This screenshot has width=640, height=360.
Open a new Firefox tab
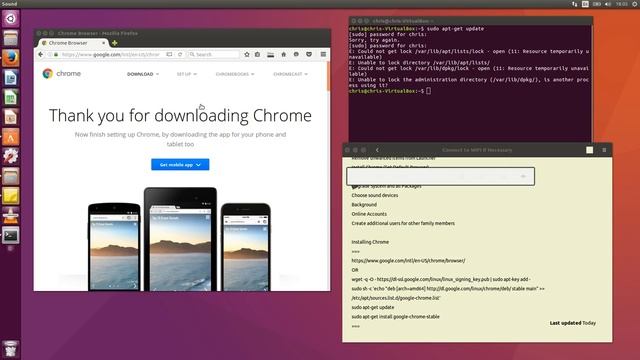[x=115, y=43]
